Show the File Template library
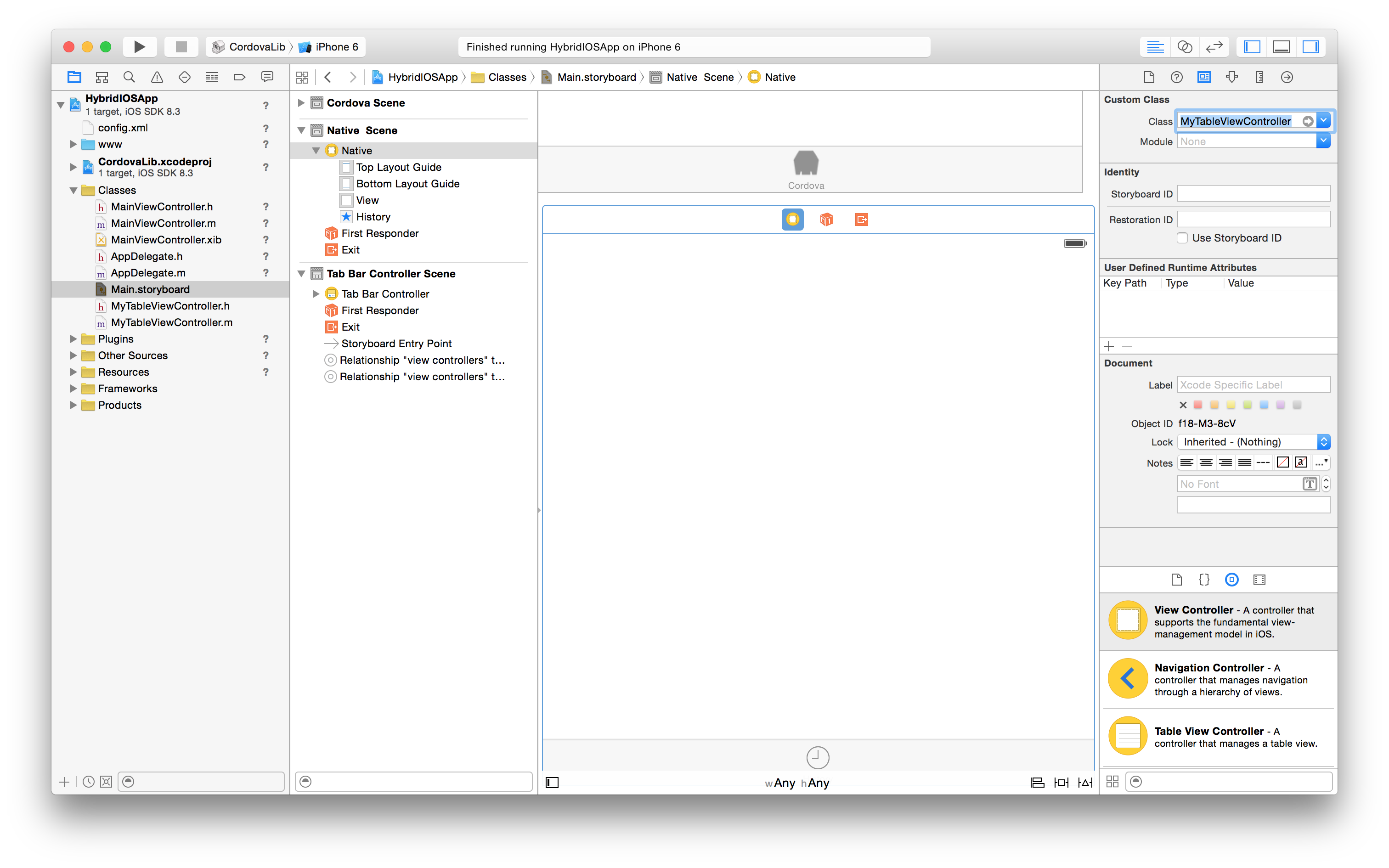This screenshot has height=868, width=1389. click(1177, 580)
